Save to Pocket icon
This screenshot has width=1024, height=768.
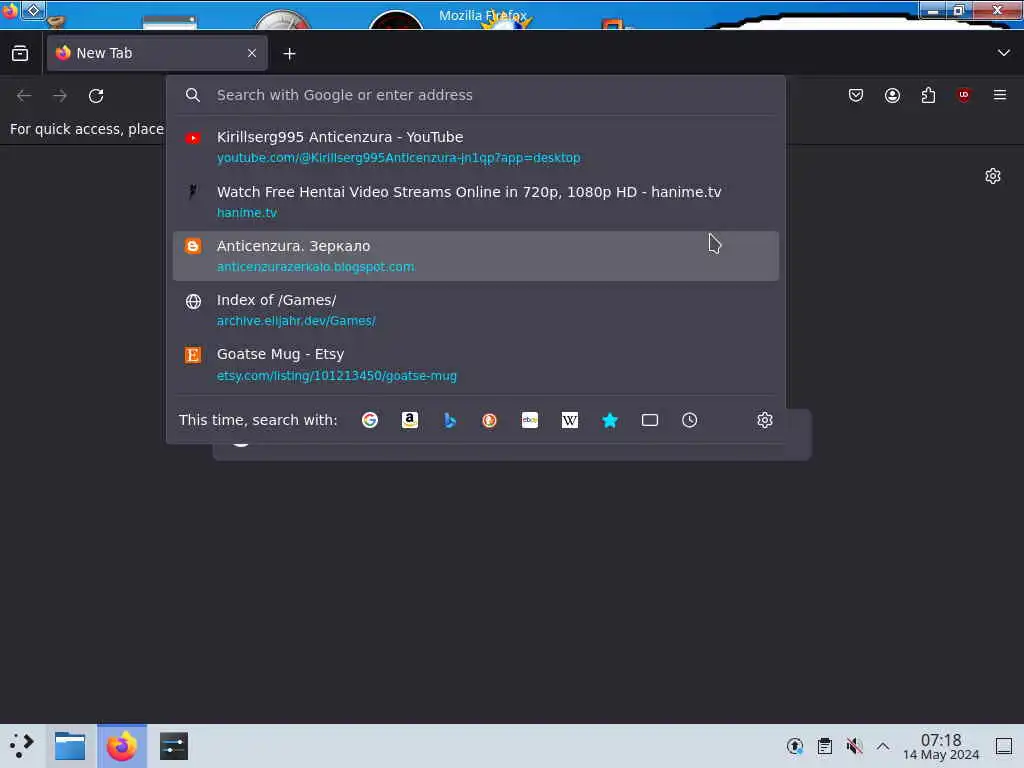[x=856, y=95]
